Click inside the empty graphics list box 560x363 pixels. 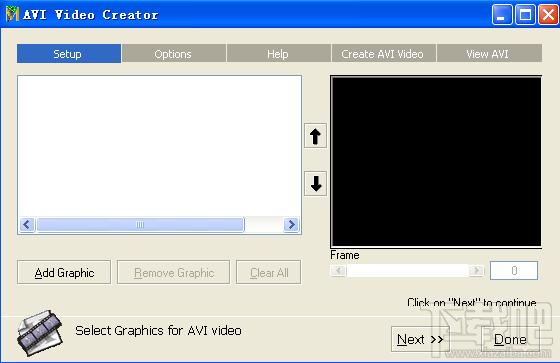click(x=159, y=146)
